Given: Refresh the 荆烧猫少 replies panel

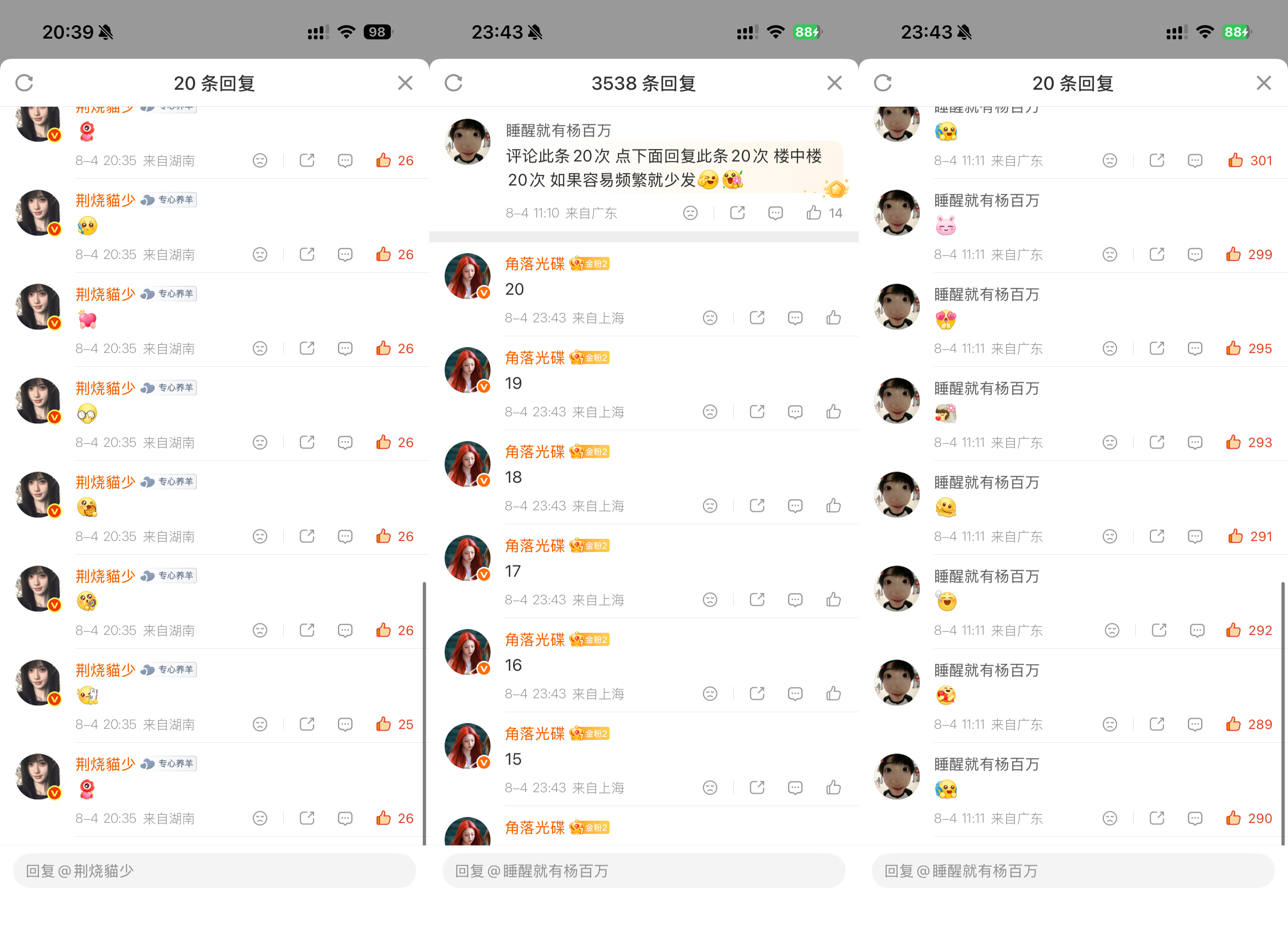Looking at the screenshot, I should pyautogui.click(x=24, y=83).
